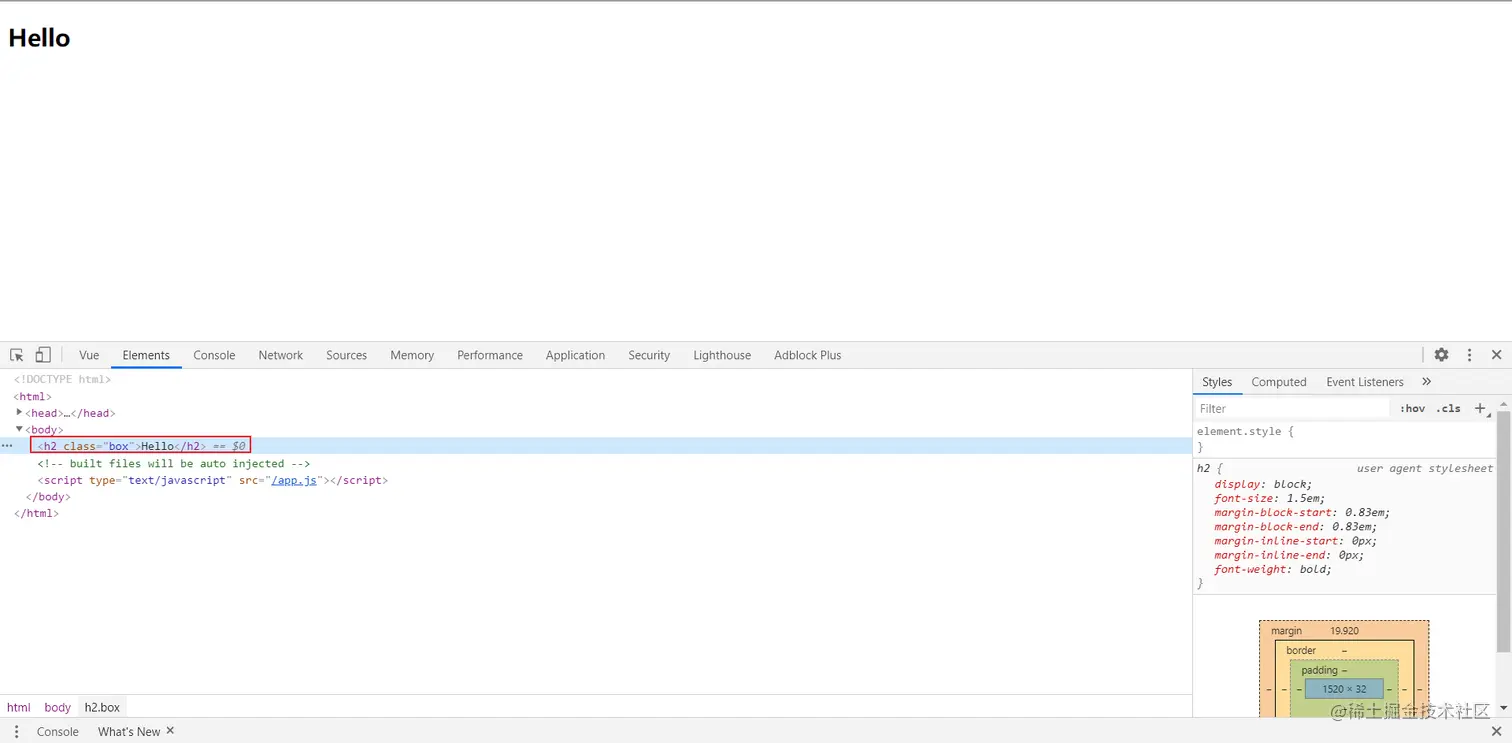
Task: Open the Performance tab
Action: (490, 355)
